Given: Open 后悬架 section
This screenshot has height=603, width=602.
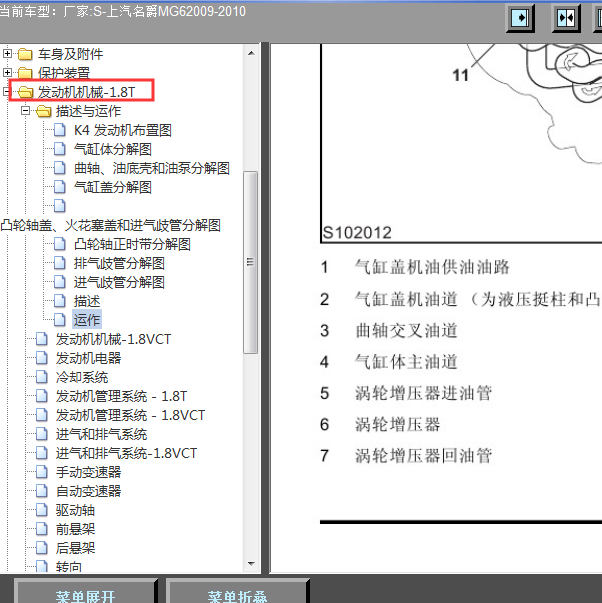Looking at the screenshot, I should pyautogui.click(x=75, y=548).
